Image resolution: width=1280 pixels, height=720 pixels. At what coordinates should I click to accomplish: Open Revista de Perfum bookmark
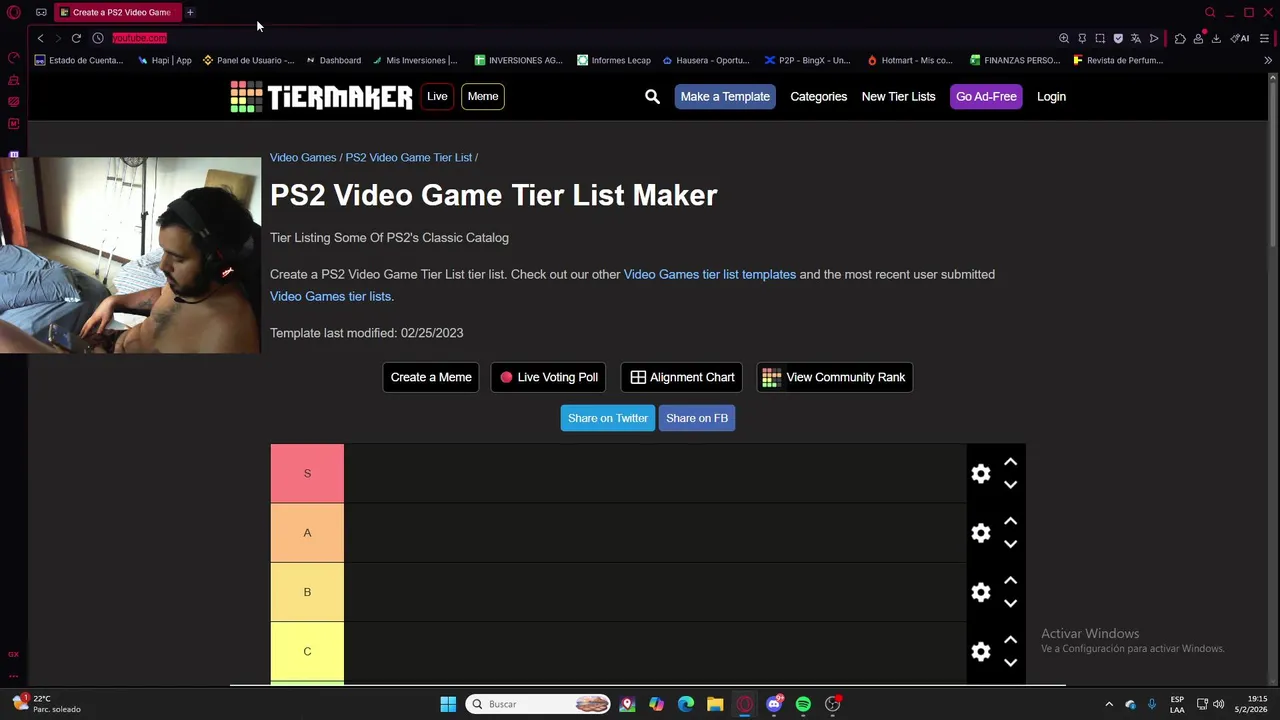click(x=1118, y=60)
